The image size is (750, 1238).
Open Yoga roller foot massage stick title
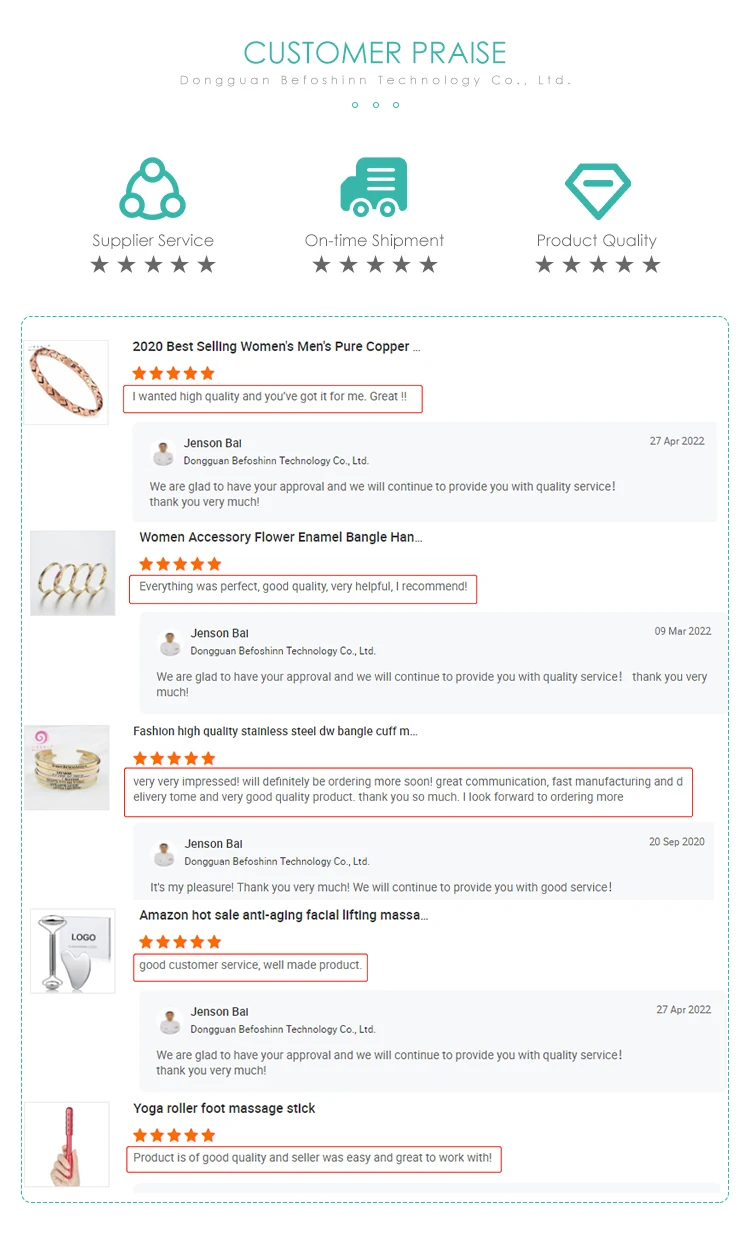224,1108
